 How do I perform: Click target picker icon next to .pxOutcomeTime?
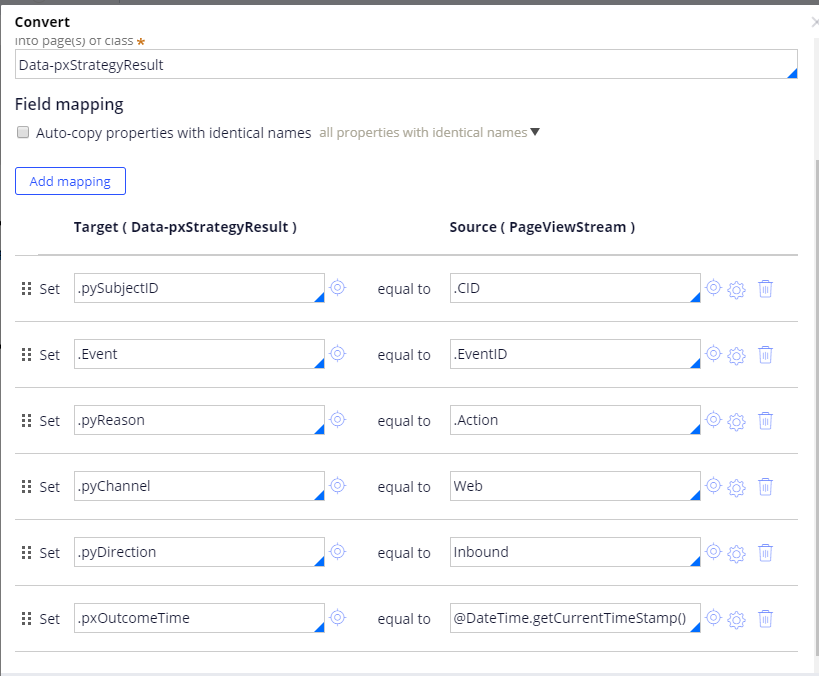tap(338, 618)
